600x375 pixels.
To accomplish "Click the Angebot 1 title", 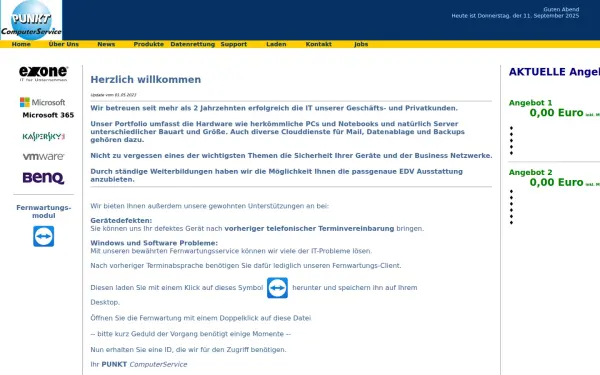I will tap(530, 103).
